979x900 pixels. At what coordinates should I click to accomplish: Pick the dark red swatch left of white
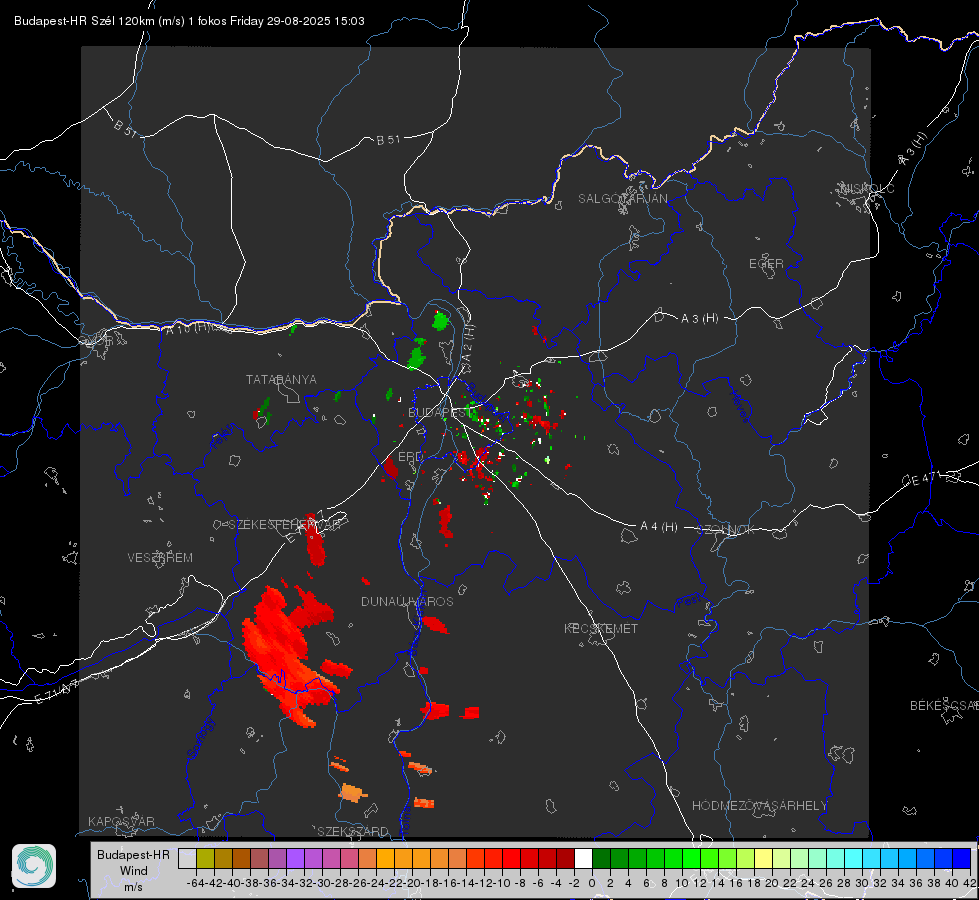[x=565, y=858]
